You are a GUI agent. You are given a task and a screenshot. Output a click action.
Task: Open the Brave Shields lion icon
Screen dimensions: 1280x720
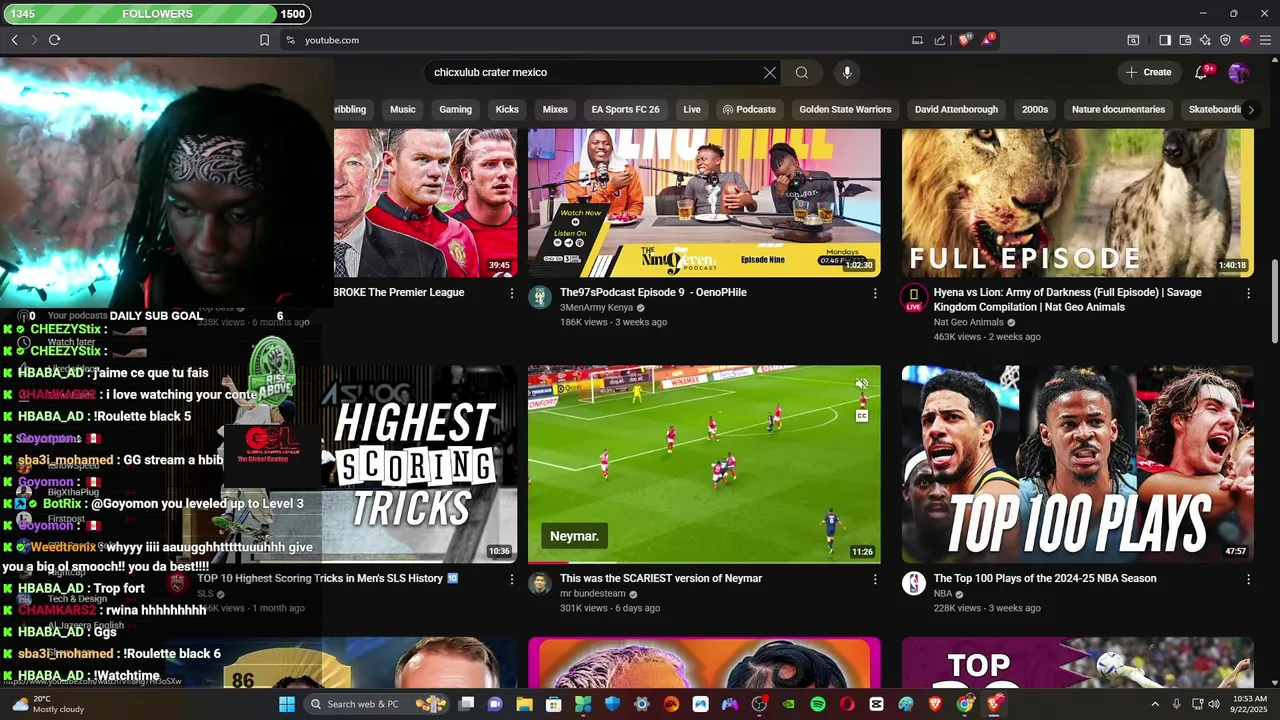pos(965,40)
